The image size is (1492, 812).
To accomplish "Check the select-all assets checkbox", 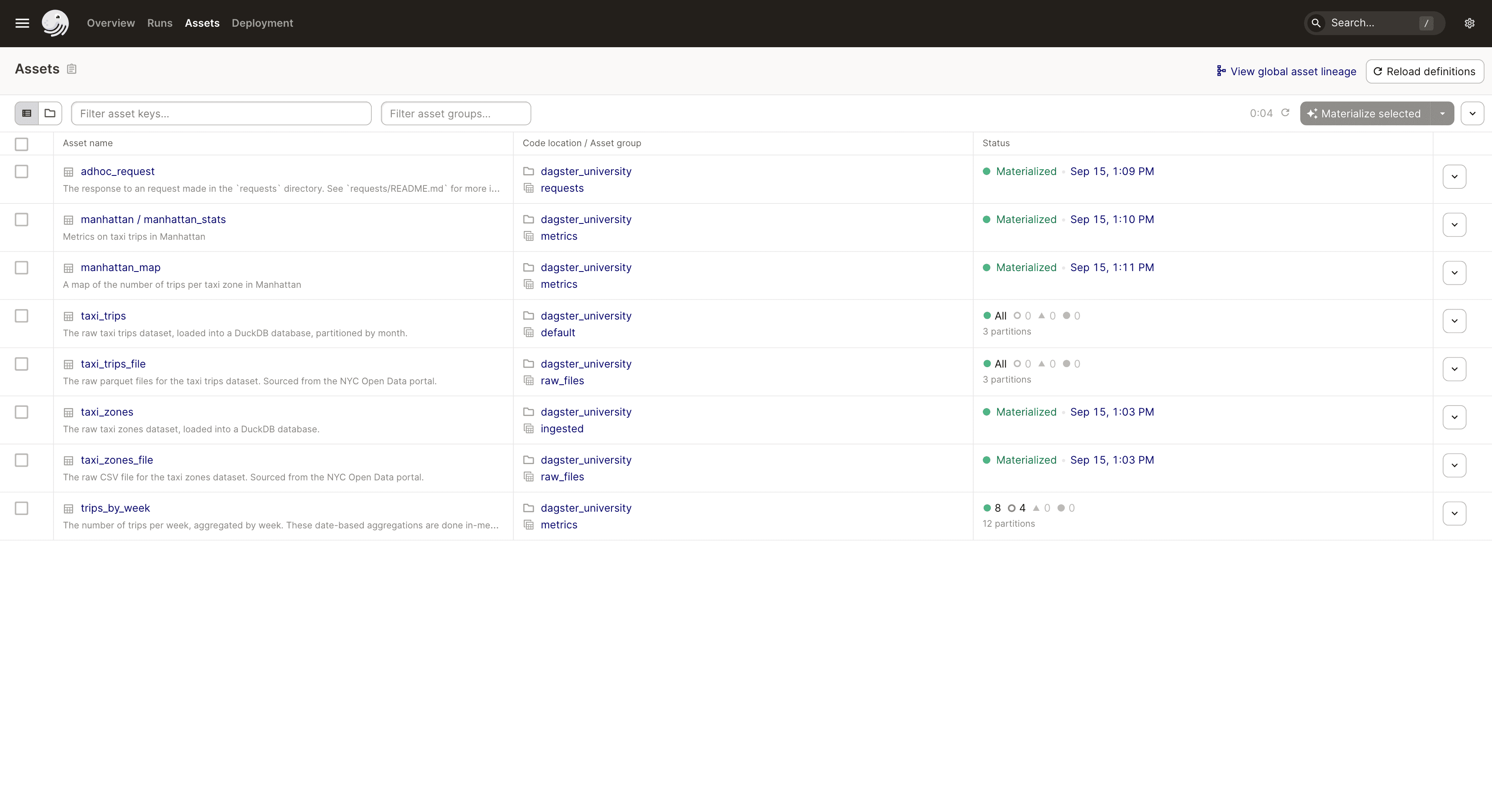I will (x=21, y=144).
